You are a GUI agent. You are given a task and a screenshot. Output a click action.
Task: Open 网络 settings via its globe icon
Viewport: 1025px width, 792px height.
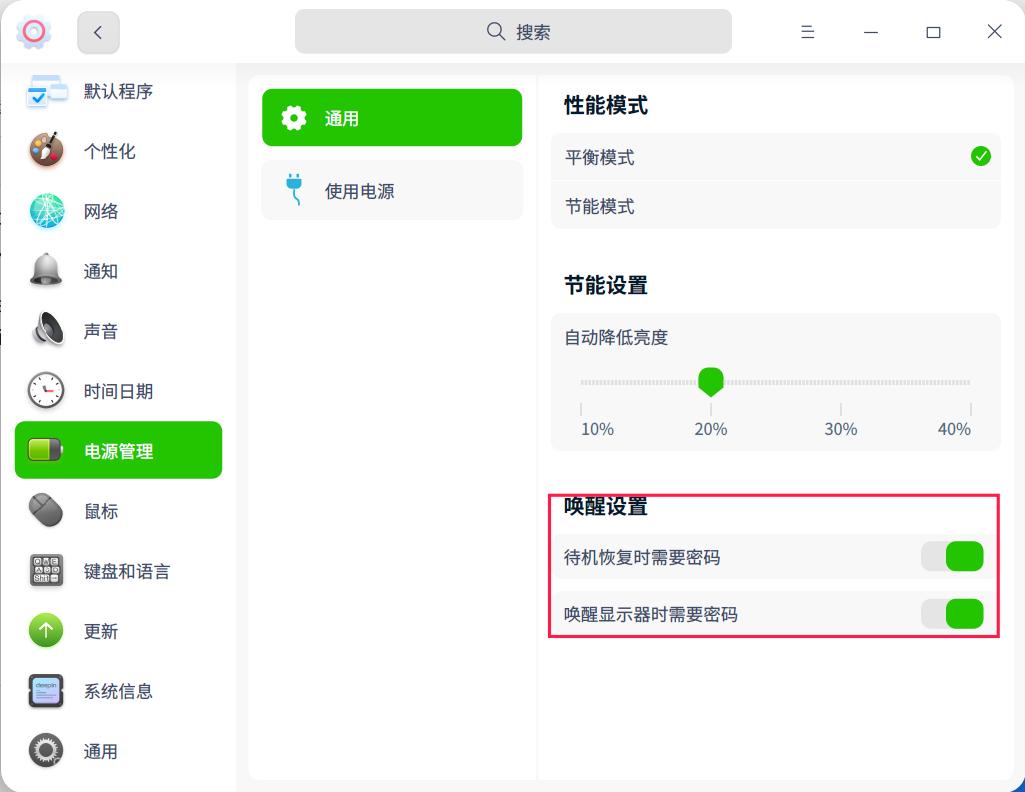click(x=44, y=211)
